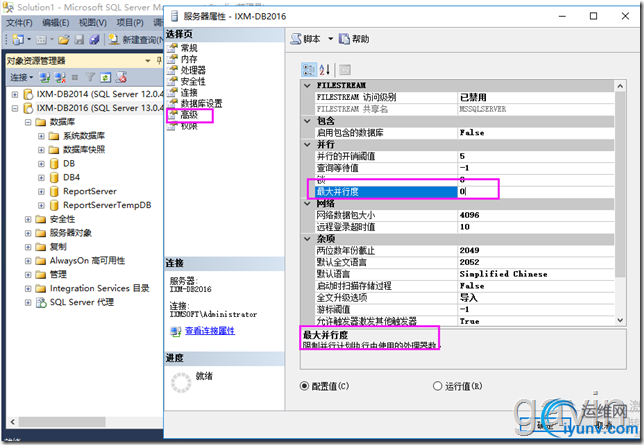Select the ReportServerTempDB database

click(107, 205)
